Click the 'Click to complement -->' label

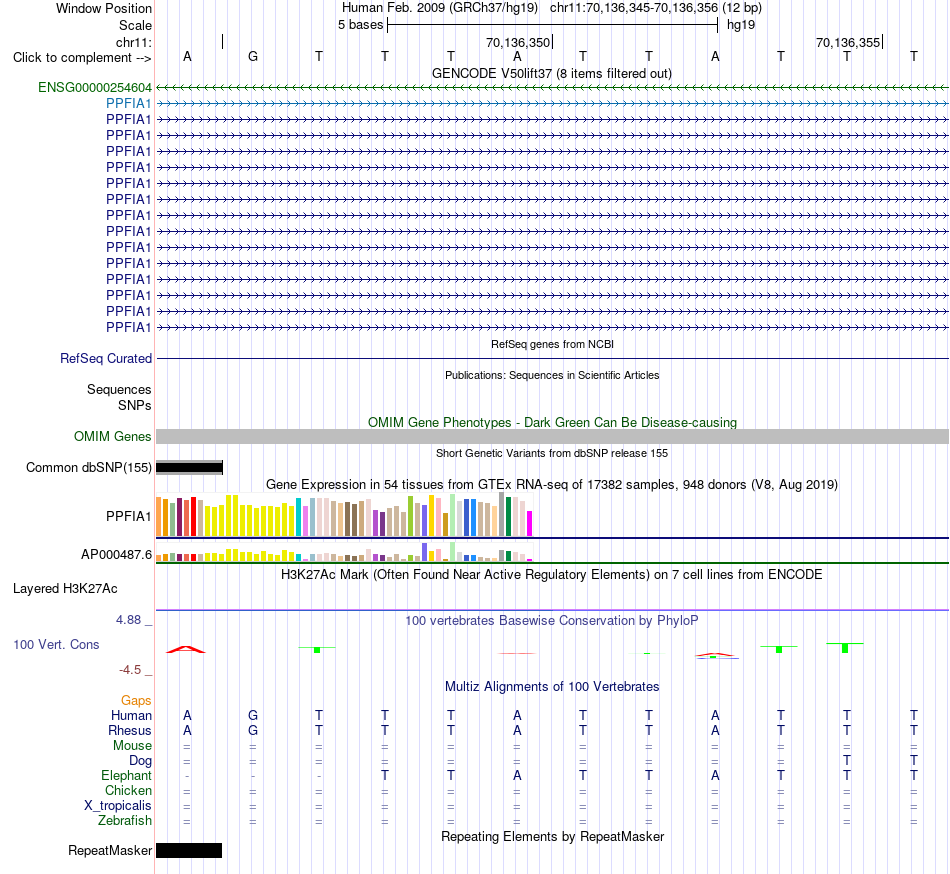click(x=82, y=58)
